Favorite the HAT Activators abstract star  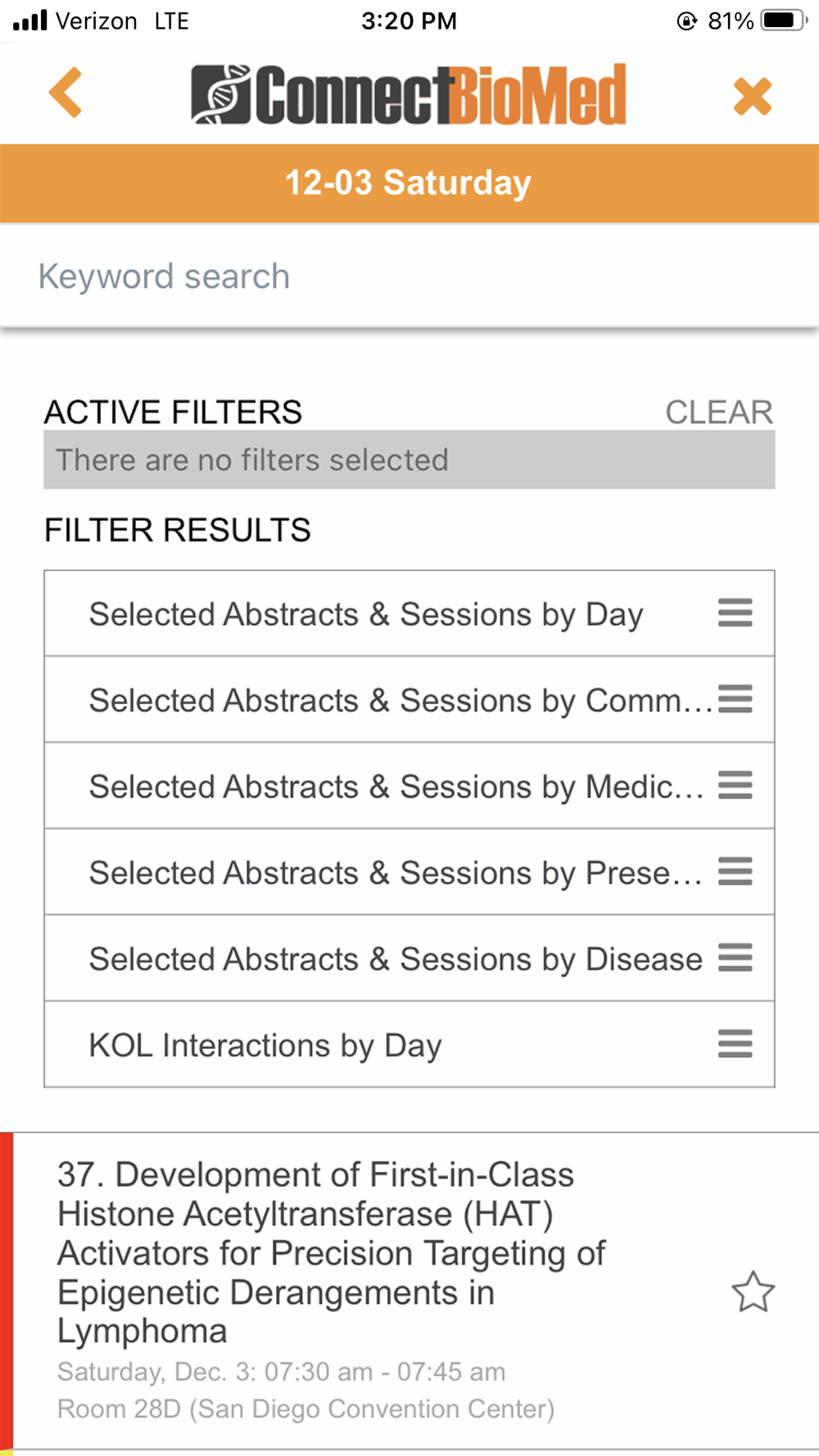tap(752, 1292)
